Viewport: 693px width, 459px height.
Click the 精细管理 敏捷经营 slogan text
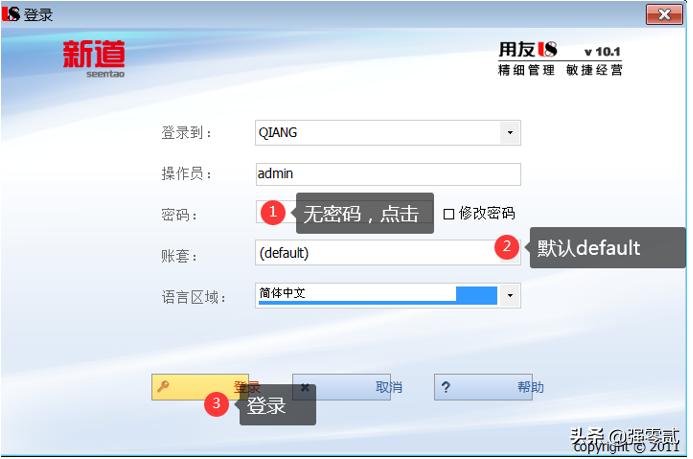(560, 70)
